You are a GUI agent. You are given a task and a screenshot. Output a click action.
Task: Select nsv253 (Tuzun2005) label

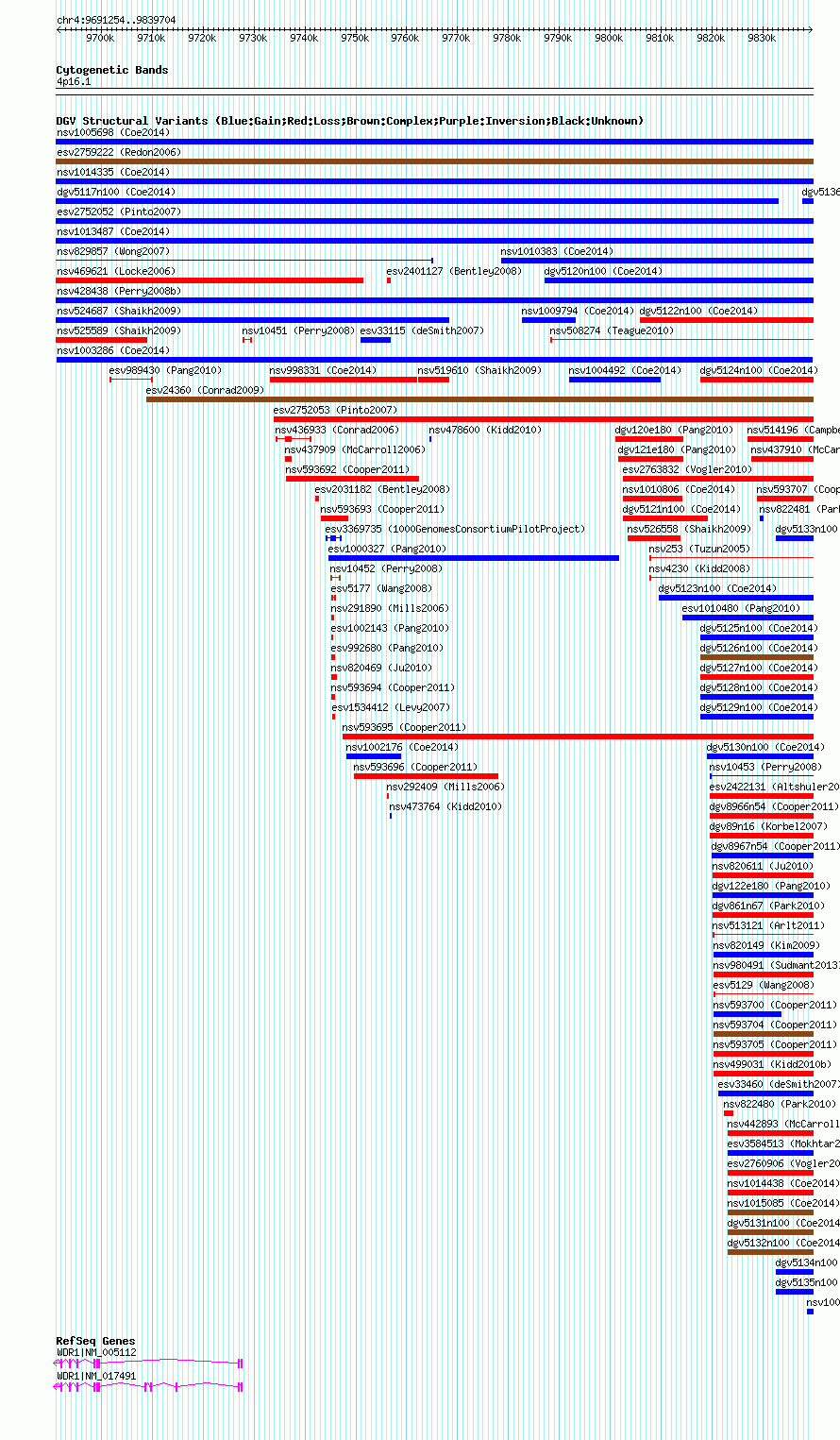coord(700,549)
